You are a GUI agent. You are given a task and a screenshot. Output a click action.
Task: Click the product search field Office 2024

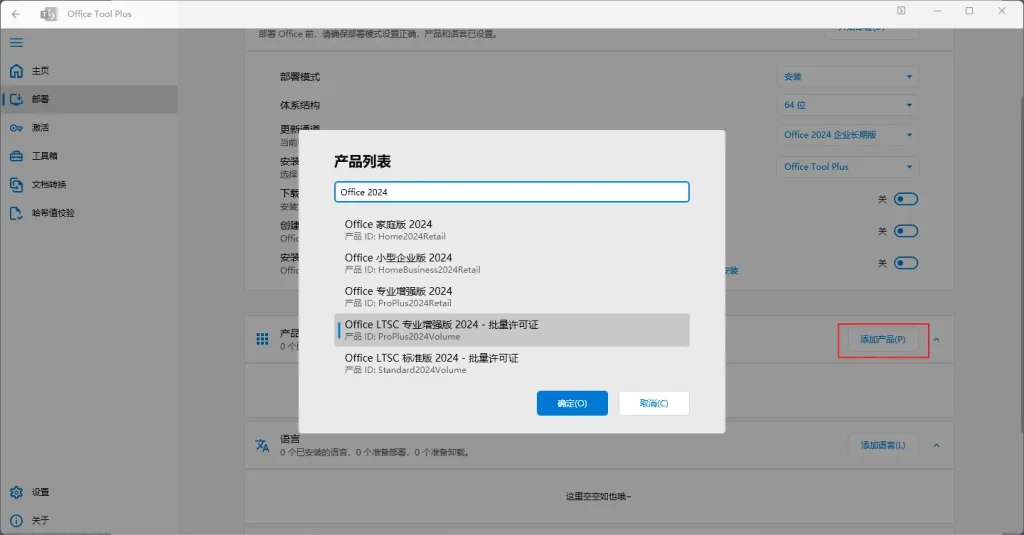tap(511, 192)
